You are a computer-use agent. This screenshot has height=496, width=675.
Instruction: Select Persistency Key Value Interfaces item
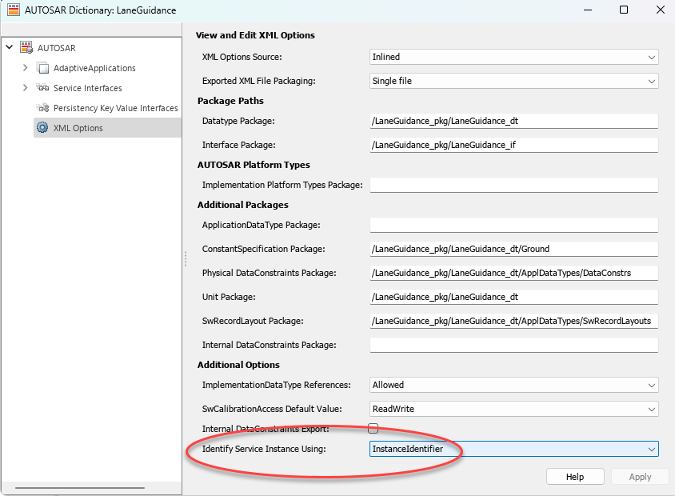(x=115, y=108)
